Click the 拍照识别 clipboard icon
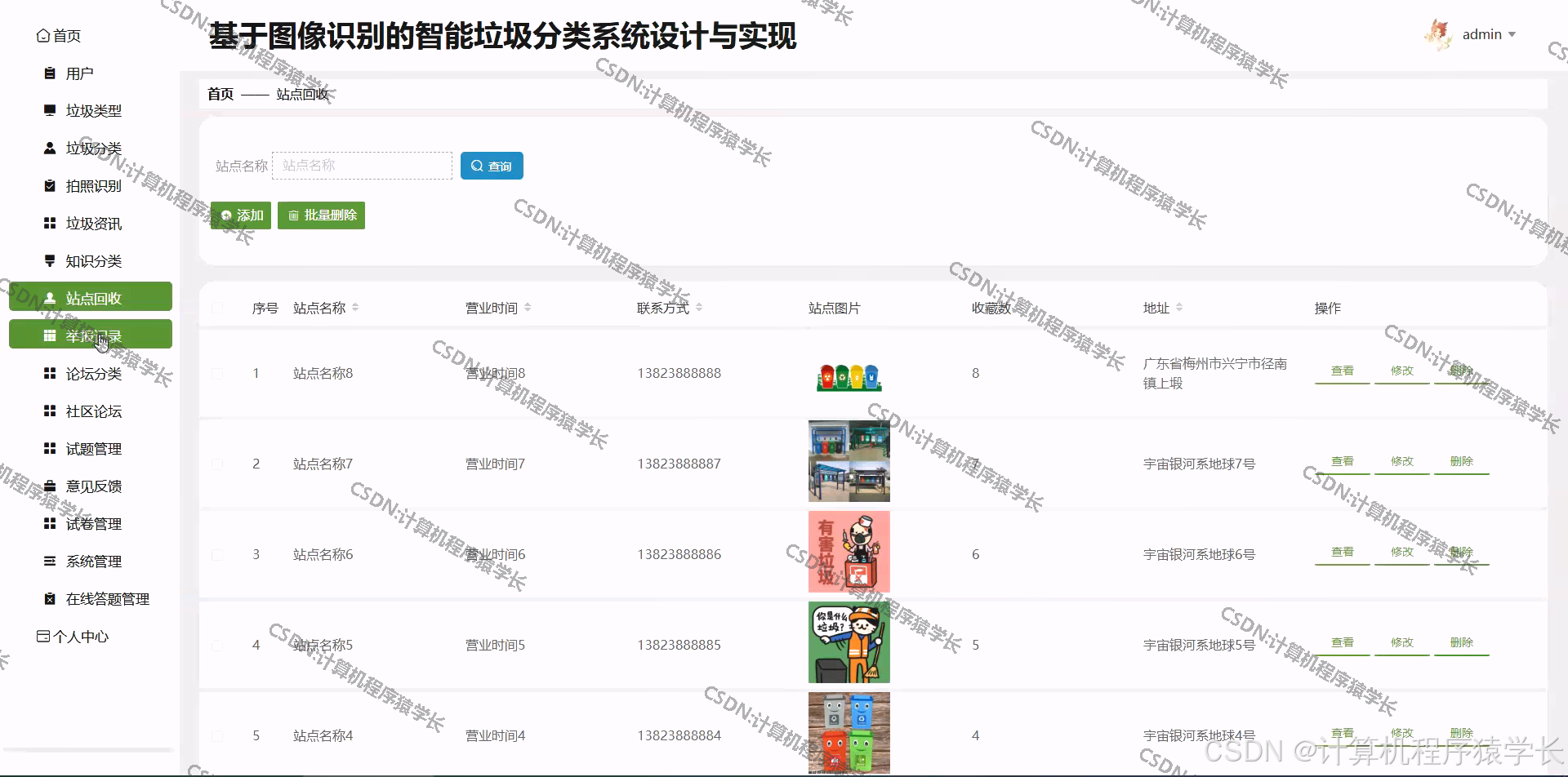The height and width of the screenshot is (777, 1568). (x=50, y=185)
